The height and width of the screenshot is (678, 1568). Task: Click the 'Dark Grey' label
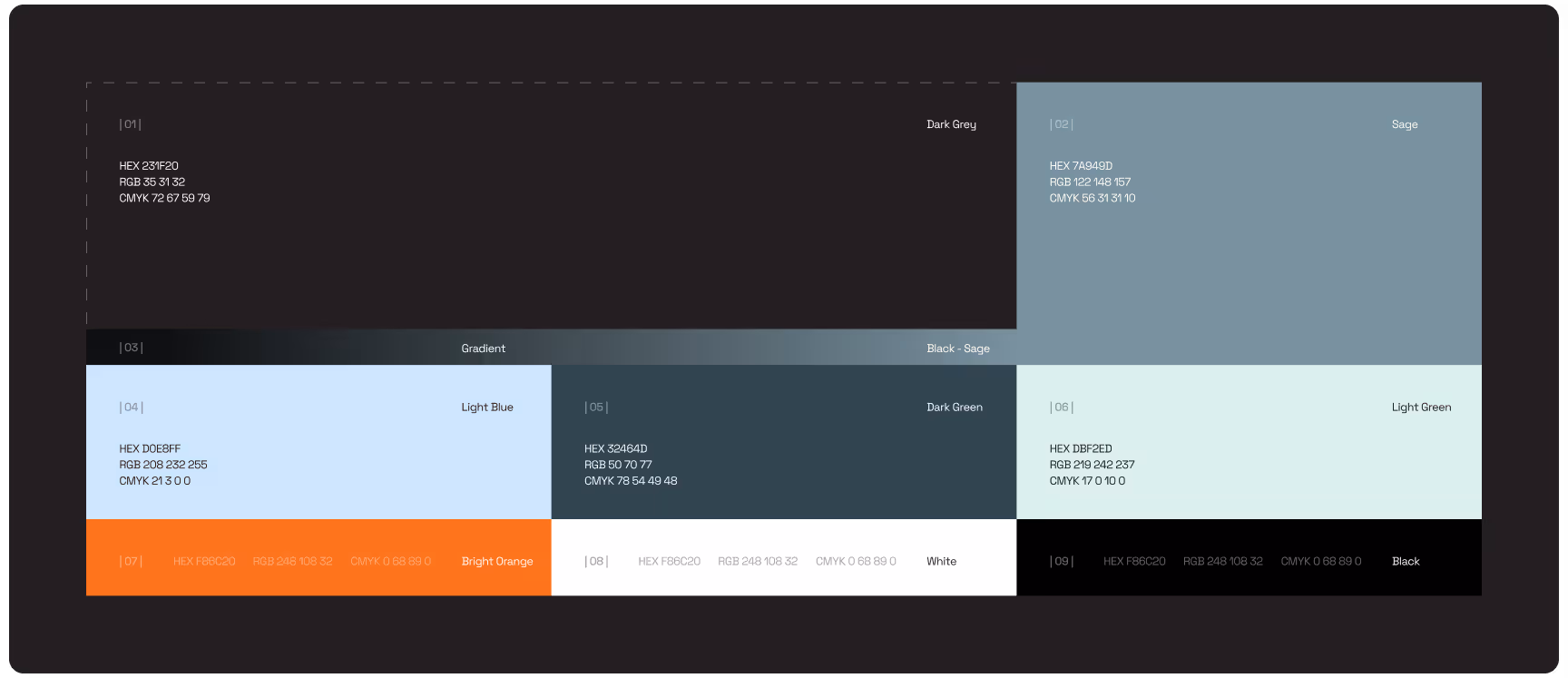[x=951, y=124]
